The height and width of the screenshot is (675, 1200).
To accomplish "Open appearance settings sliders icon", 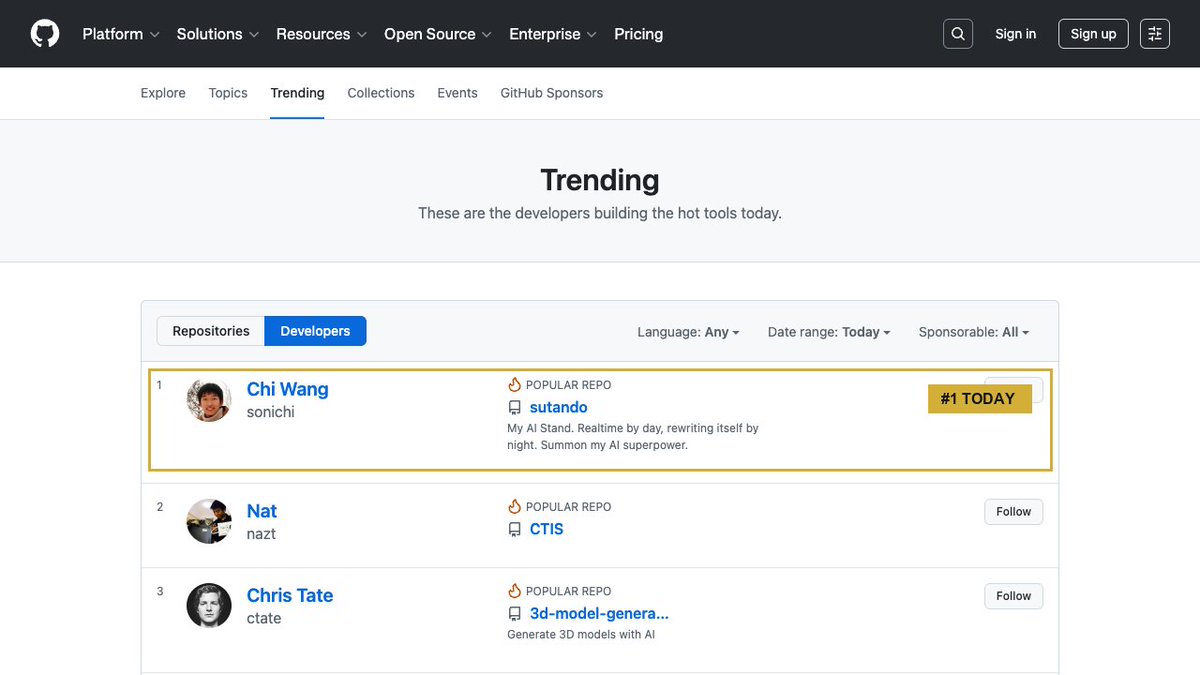I will pyautogui.click(x=1155, y=34).
